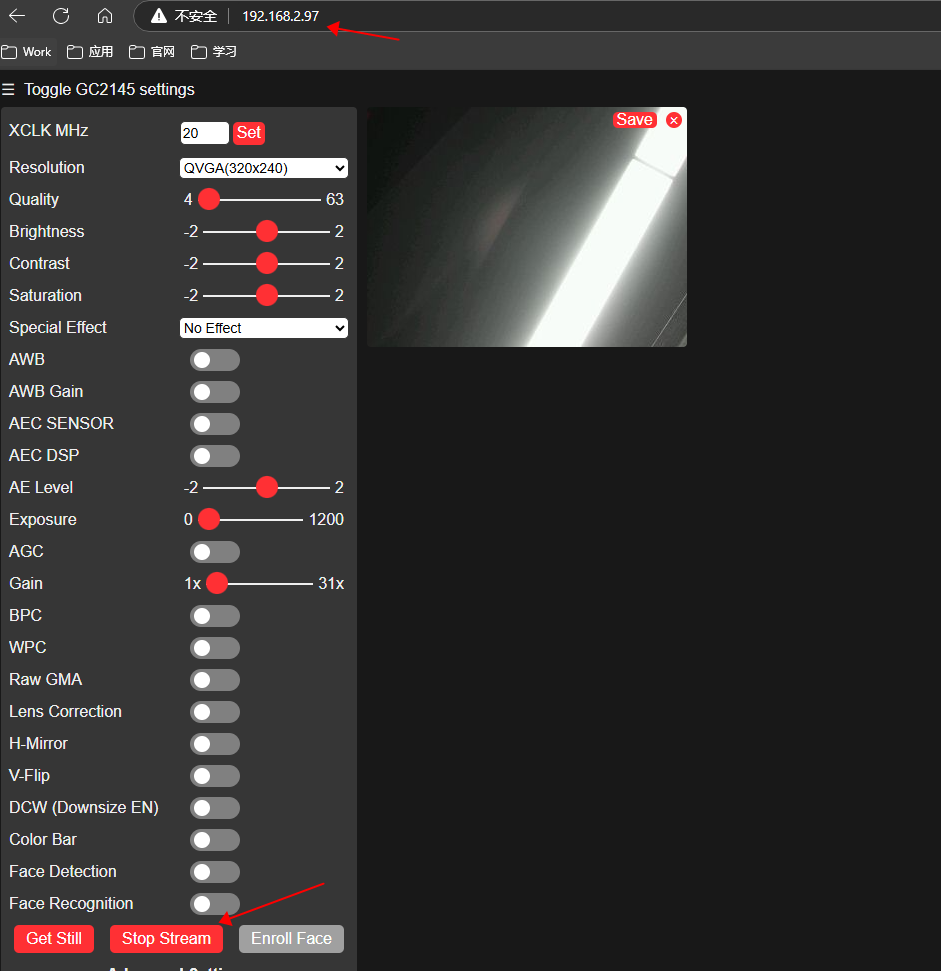Viewport: 941px width, 971px height.
Task: Close the camera stream with the red X
Action: click(674, 120)
